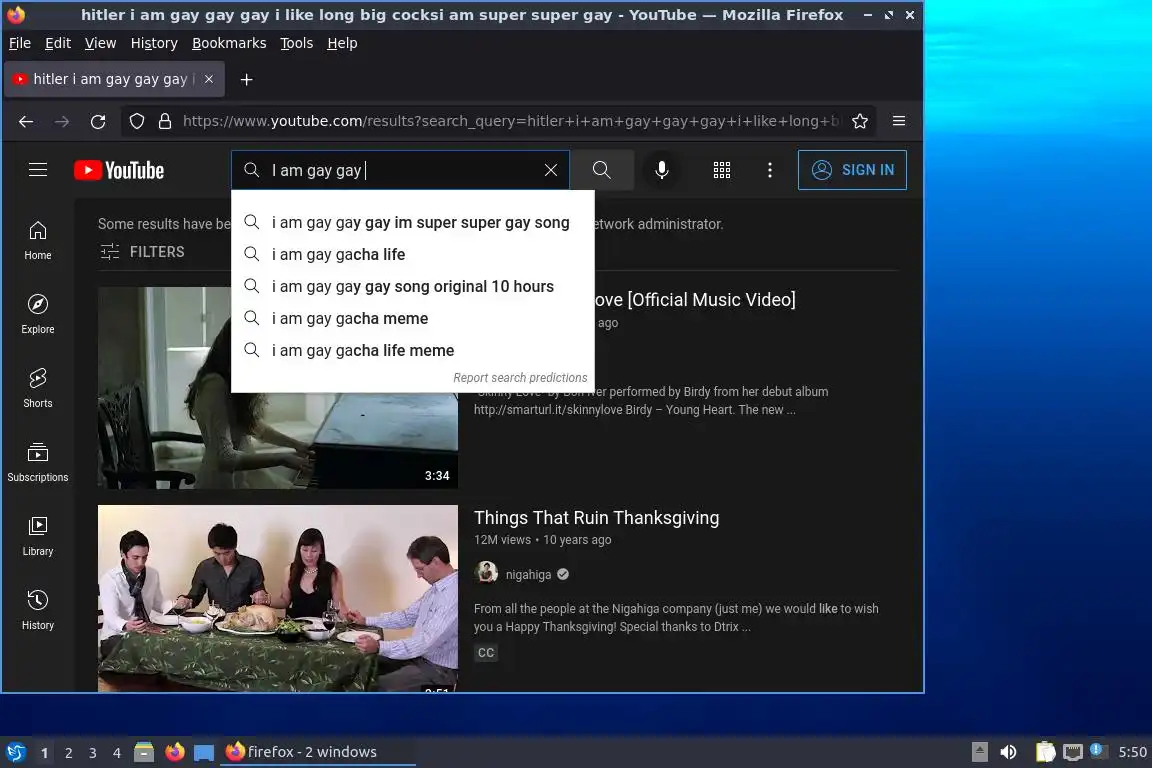Open the History menu
This screenshot has height=768, width=1152.
point(154,43)
